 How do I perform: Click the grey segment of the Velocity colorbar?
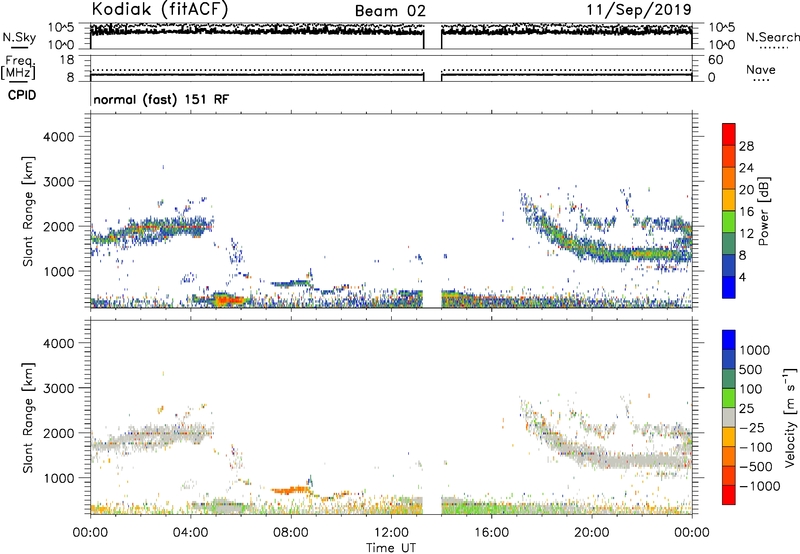(x=729, y=418)
